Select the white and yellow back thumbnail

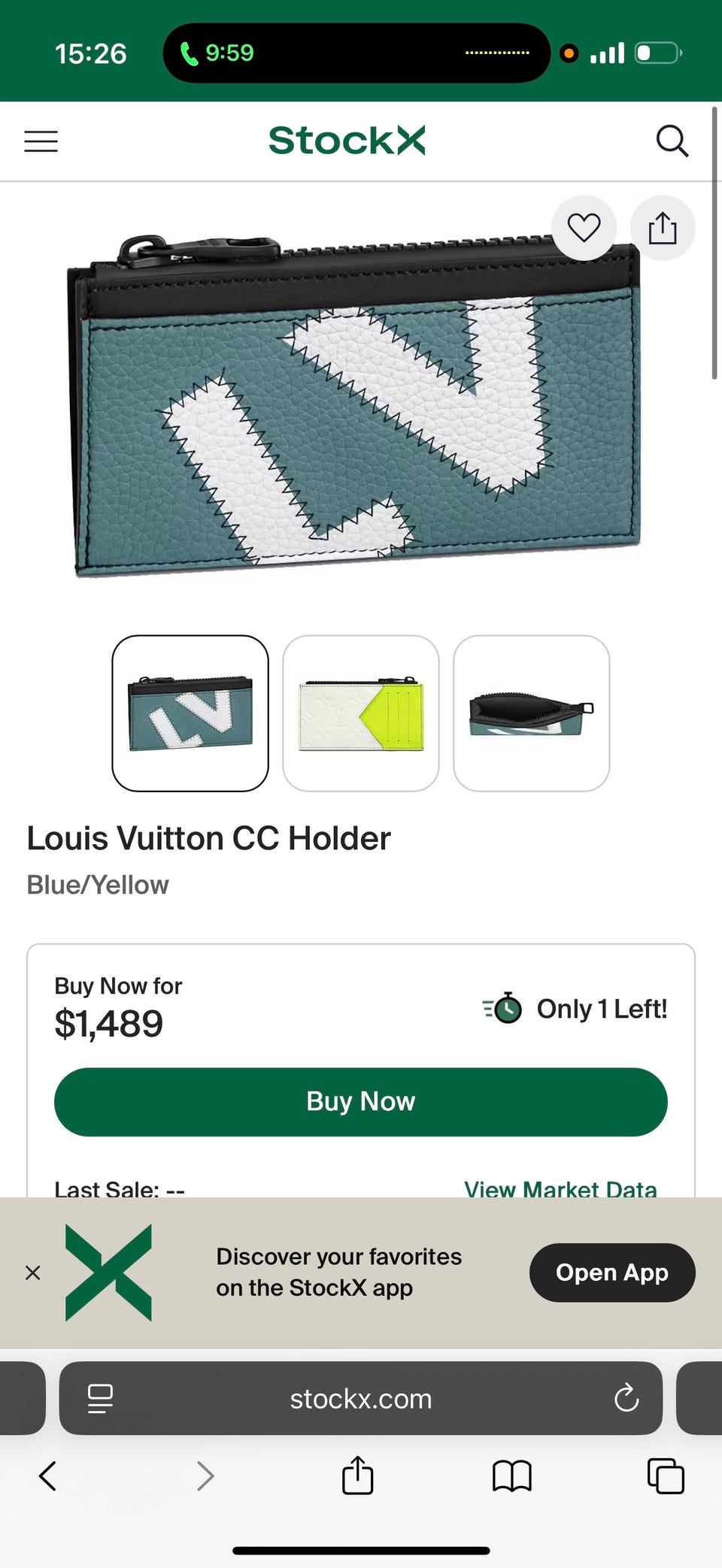[x=361, y=713]
